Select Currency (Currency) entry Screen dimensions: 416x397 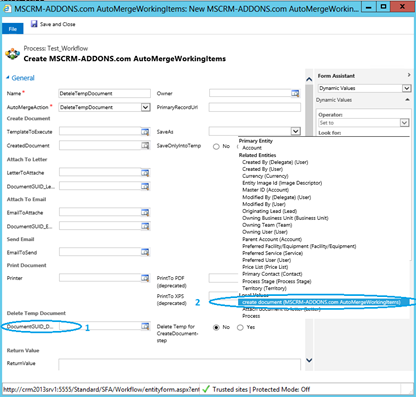click(x=265, y=176)
